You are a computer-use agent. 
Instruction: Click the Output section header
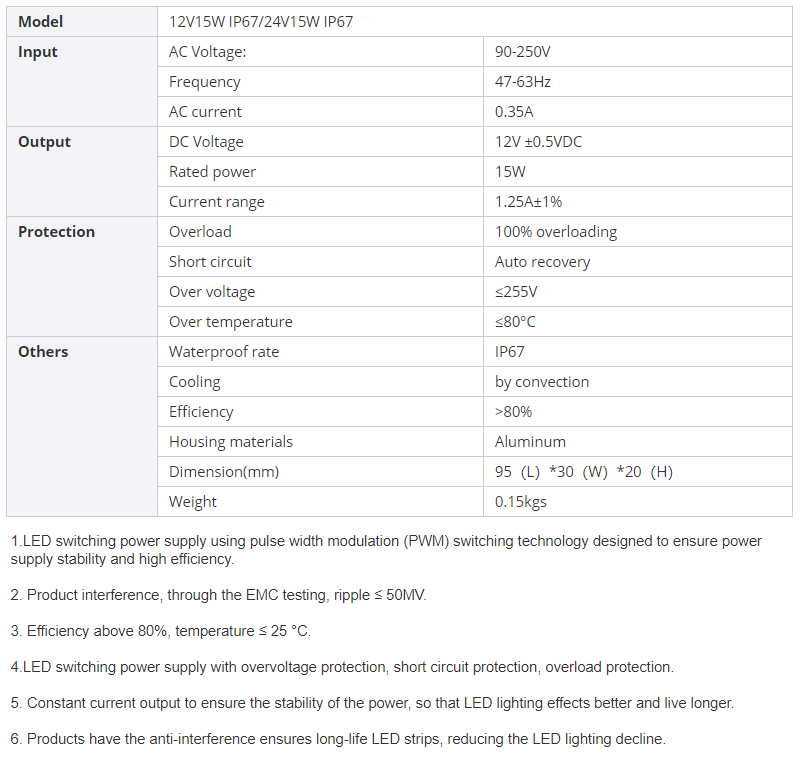[x=44, y=142]
